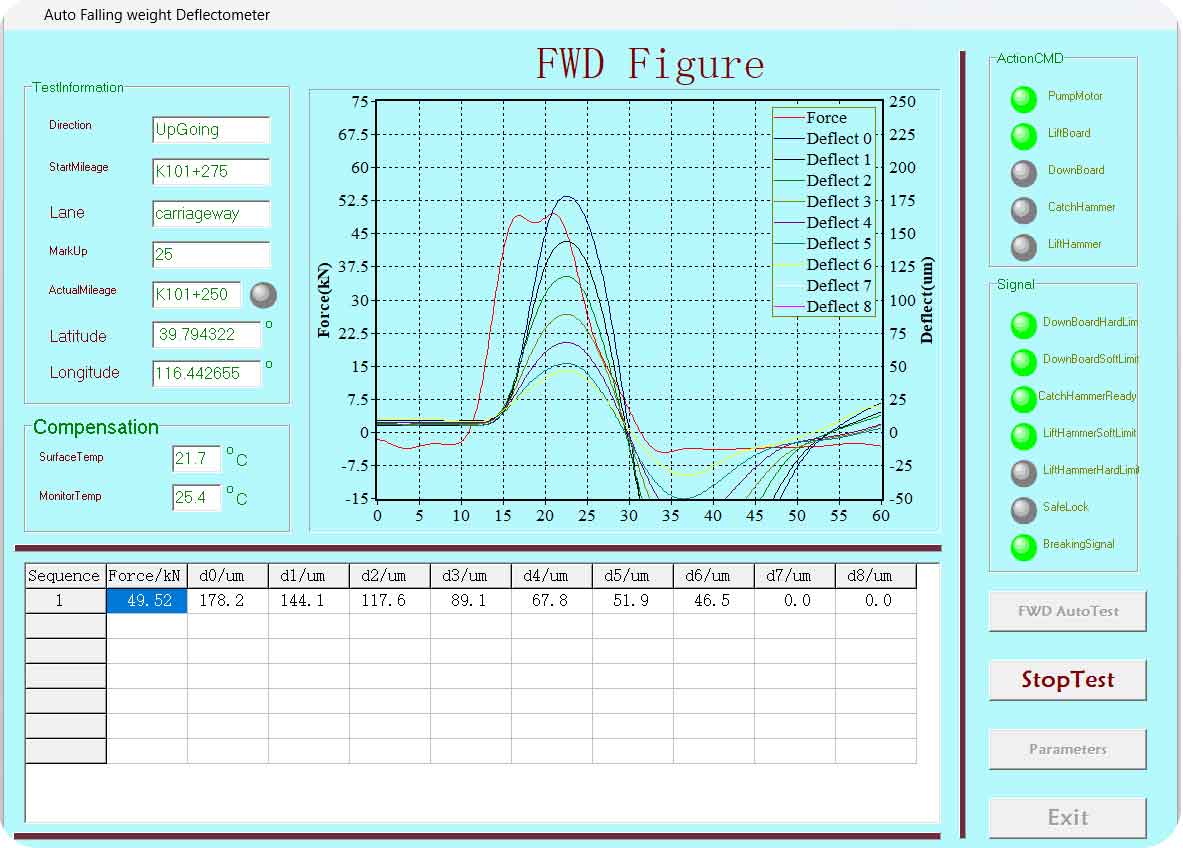Click the LiftHammerHardLimit gray signal light

pos(1023,473)
